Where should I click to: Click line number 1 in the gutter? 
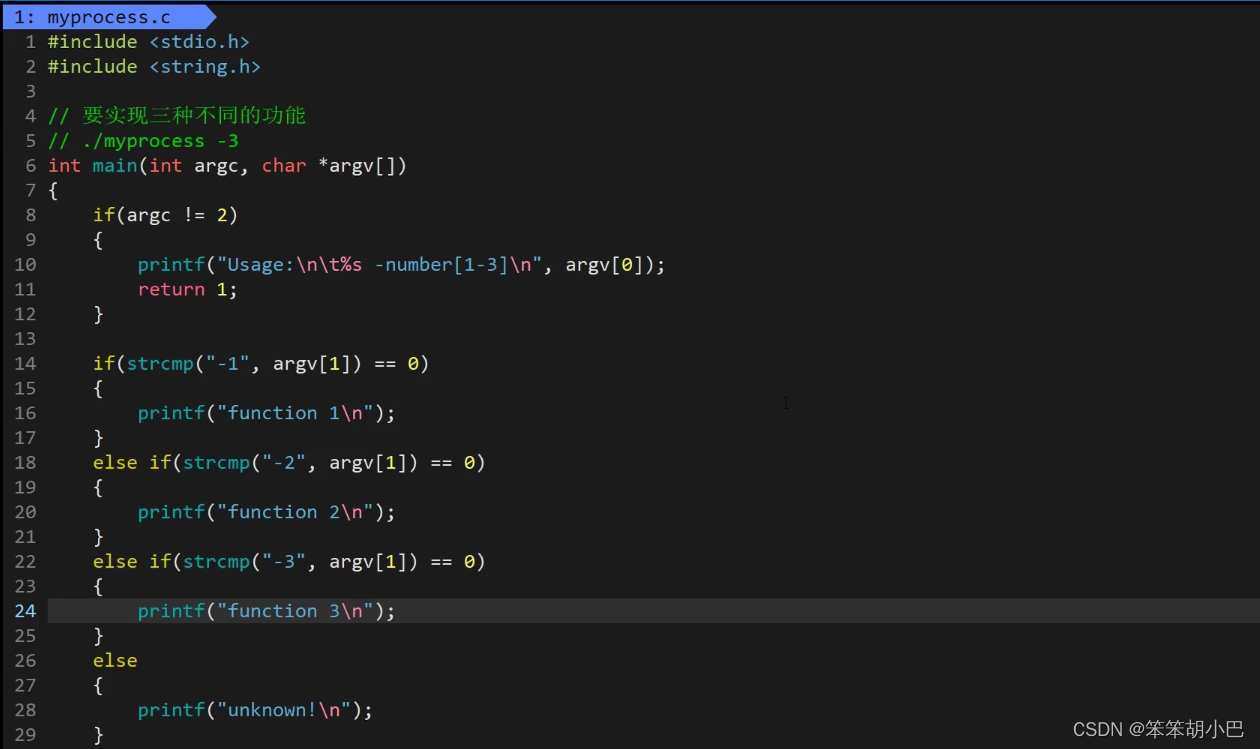[x=31, y=42]
